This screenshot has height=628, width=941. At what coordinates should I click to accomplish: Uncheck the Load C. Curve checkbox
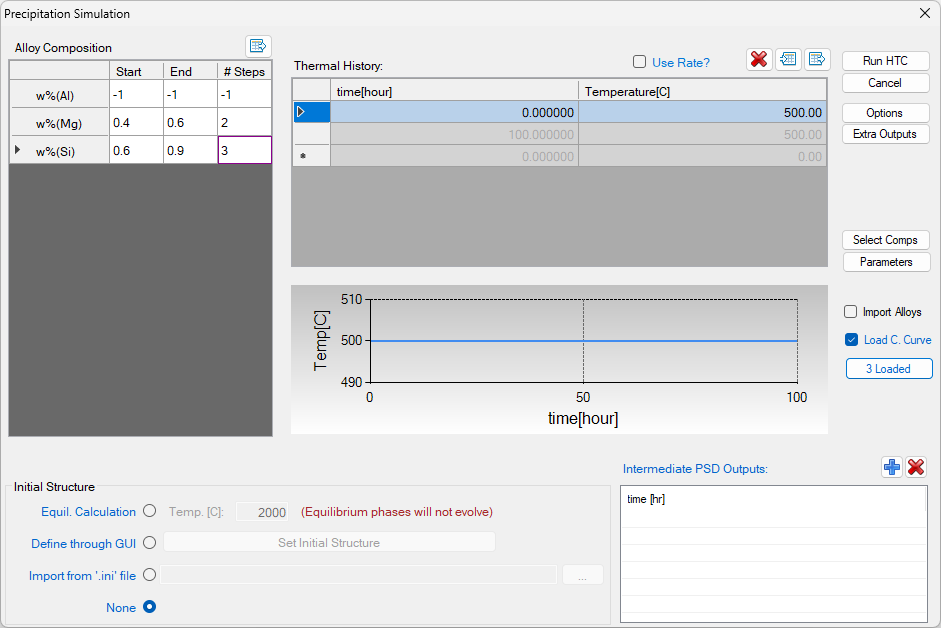click(x=851, y=340)
